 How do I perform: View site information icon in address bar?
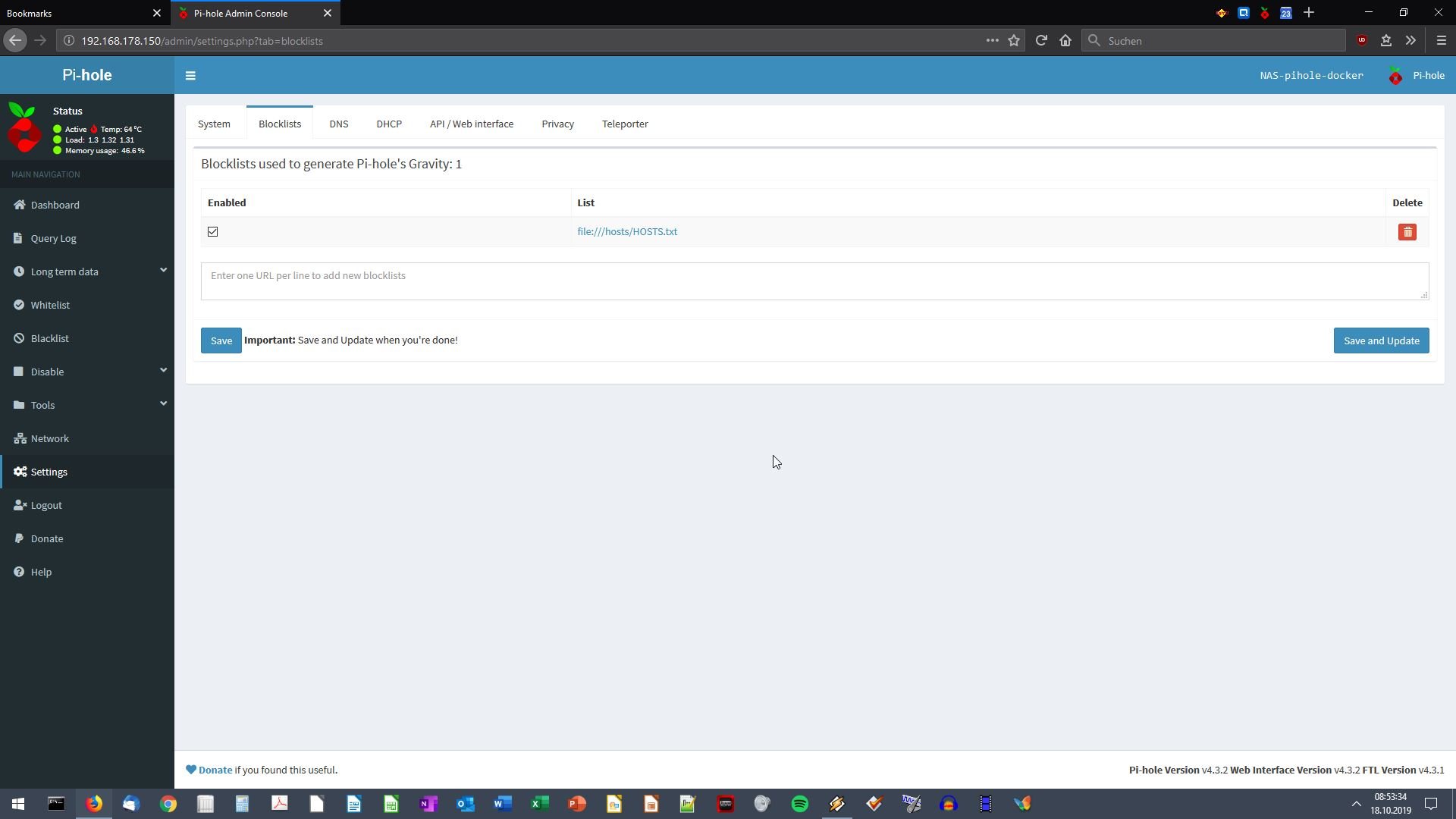pyautogui.click(x=68, y=41)
